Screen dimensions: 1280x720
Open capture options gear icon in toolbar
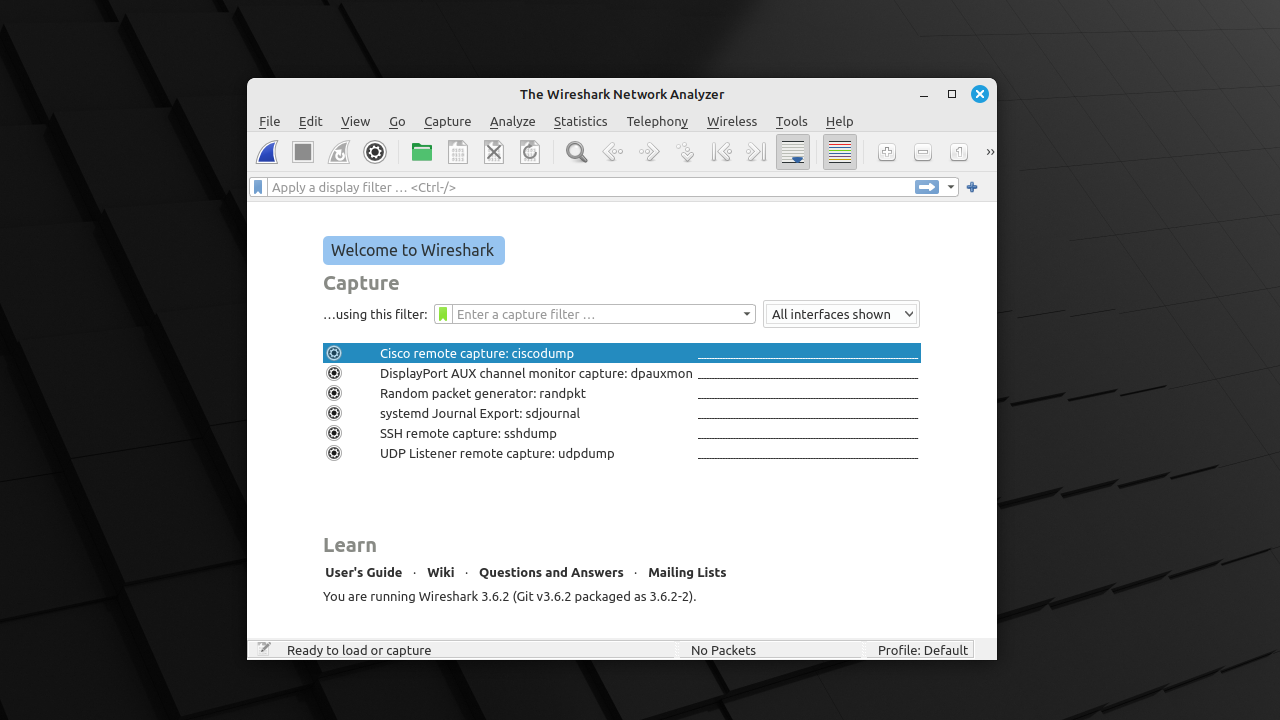375,152
